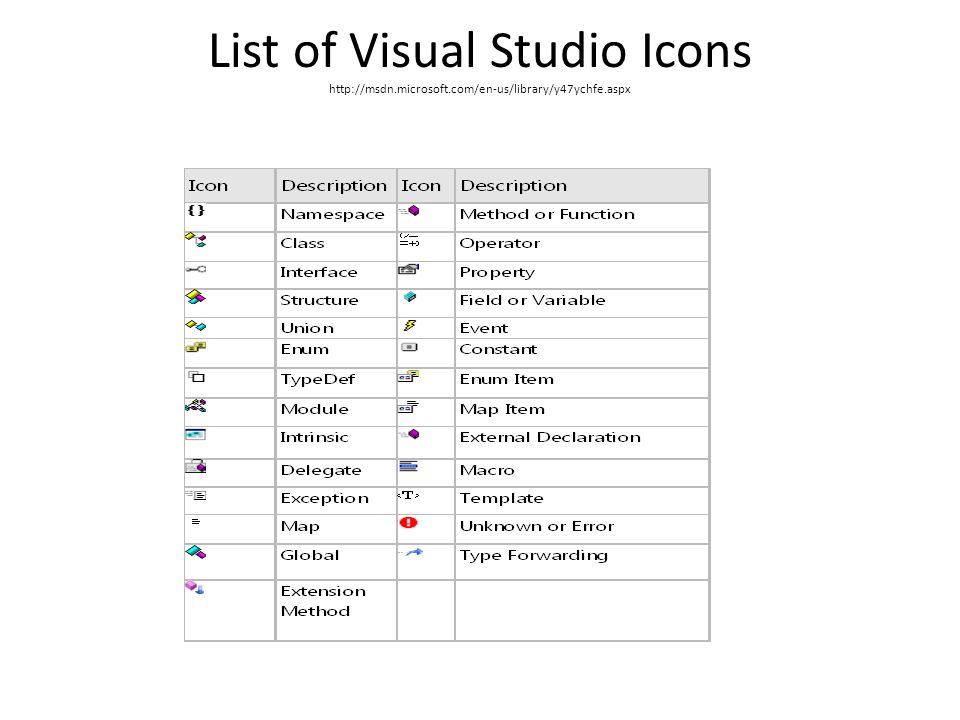
Task: Click the Constant icon
Action: [410, 347]
